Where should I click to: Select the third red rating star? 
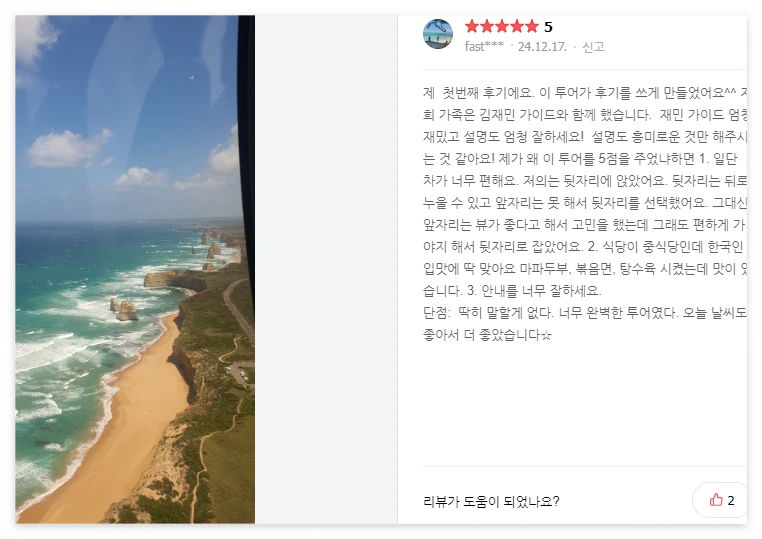point(502,26)
